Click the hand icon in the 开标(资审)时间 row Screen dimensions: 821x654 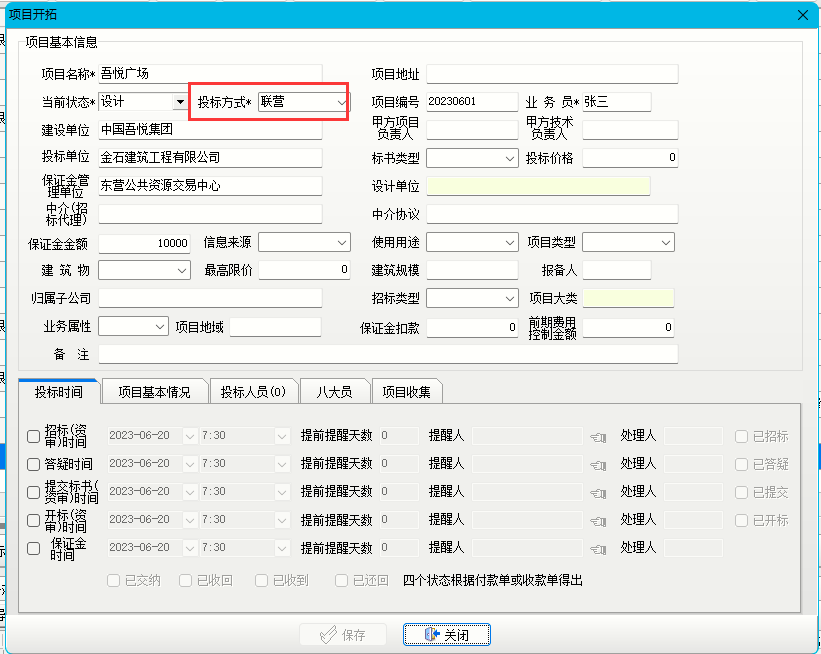point(598,520)
